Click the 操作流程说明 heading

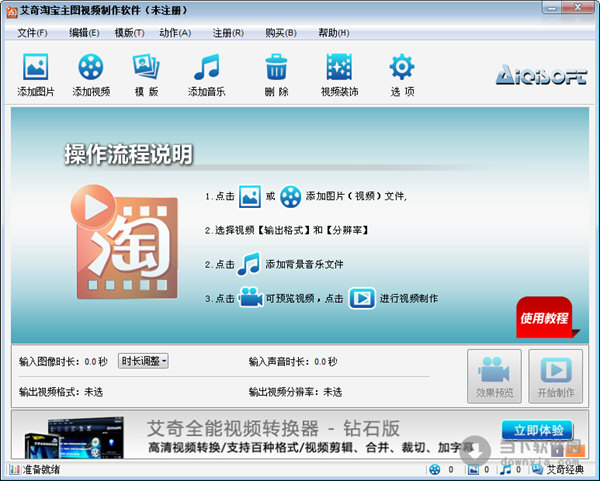click(x=129, y=154)
